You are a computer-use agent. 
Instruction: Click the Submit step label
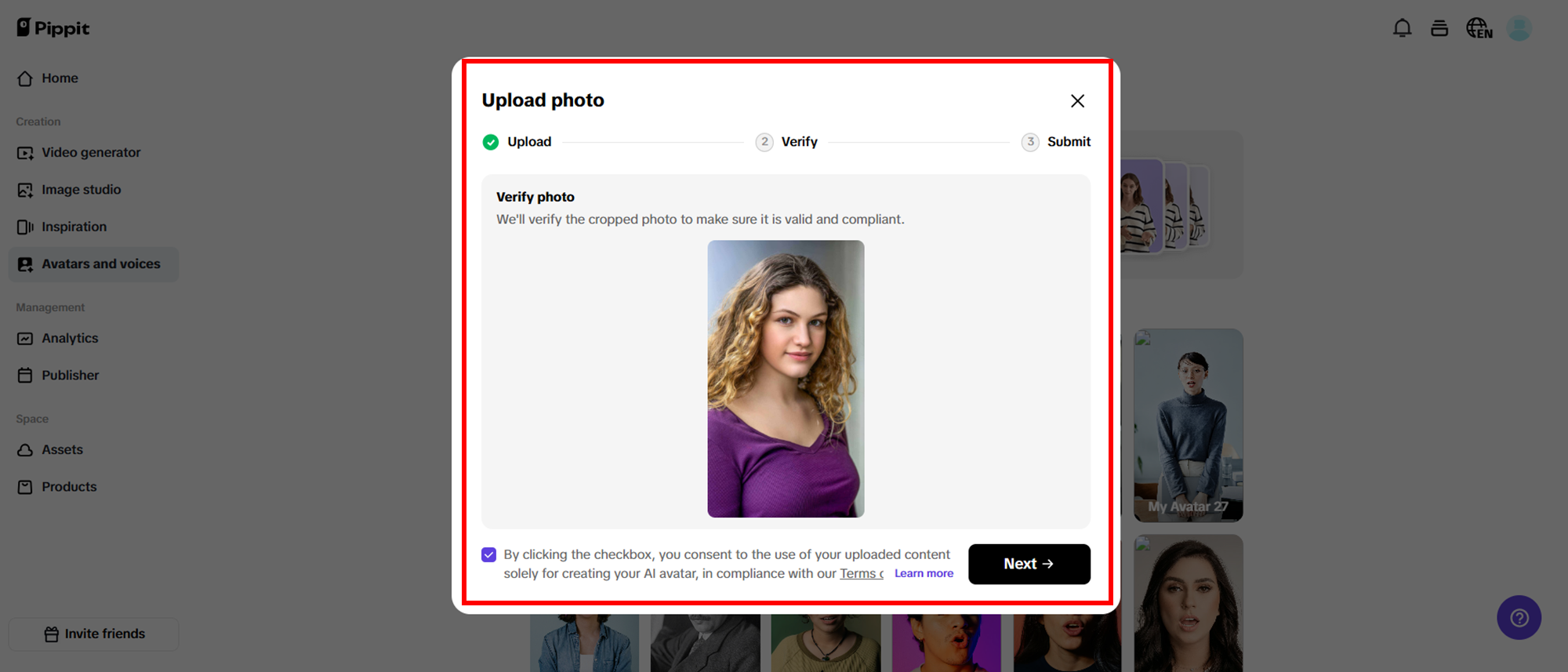1069,142
